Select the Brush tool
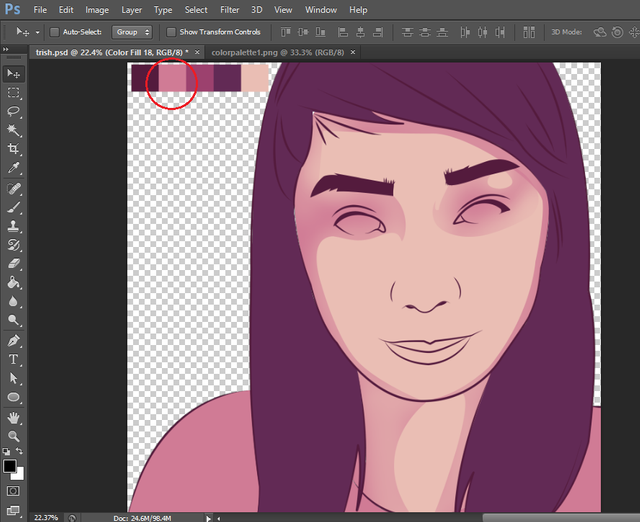Screen dimensions: 640x522 point(14,207)
